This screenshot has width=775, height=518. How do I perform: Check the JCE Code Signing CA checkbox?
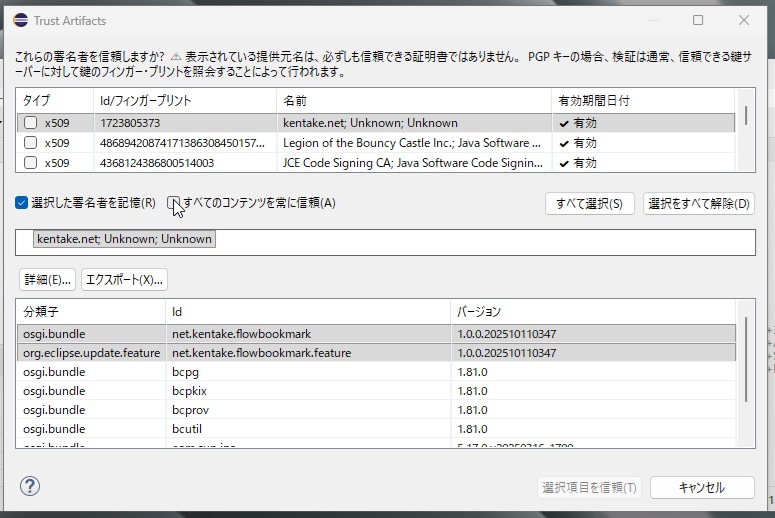[x=31, y=162]
